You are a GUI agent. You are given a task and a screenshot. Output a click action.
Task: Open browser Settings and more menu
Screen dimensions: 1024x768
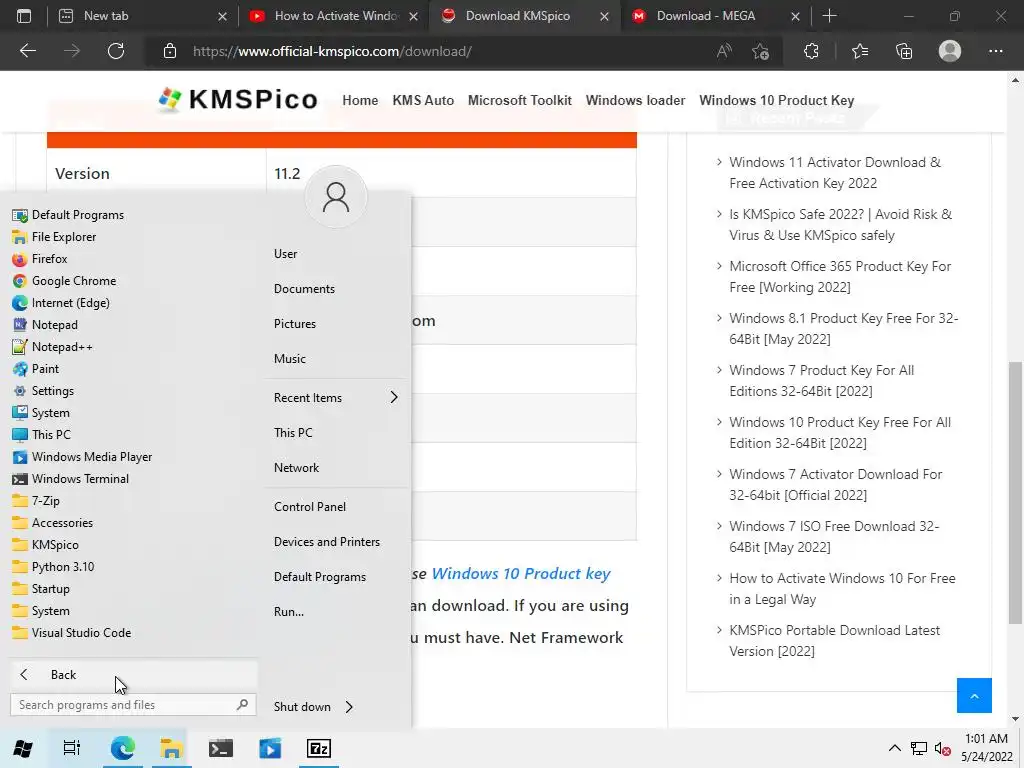(x=995, y=51)
